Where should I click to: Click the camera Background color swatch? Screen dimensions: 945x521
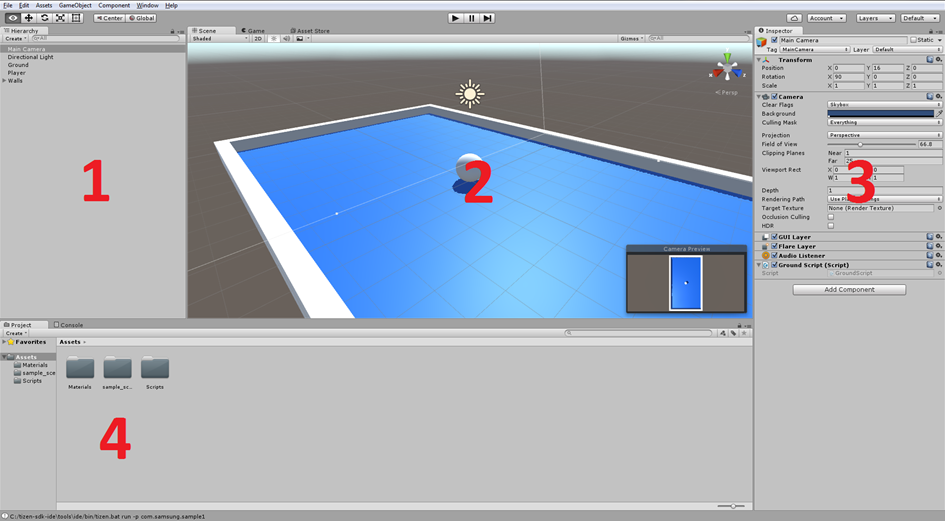880,114
